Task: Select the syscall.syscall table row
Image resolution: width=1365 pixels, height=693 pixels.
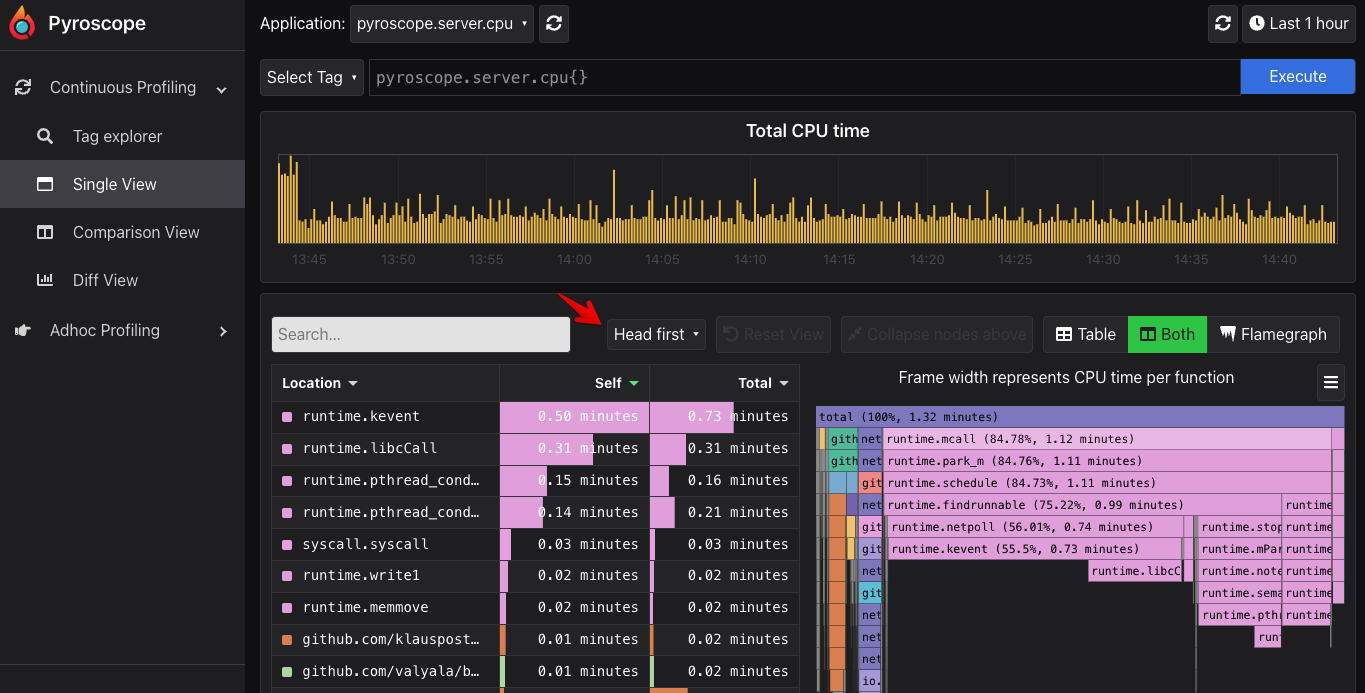Action: point(535,544)
